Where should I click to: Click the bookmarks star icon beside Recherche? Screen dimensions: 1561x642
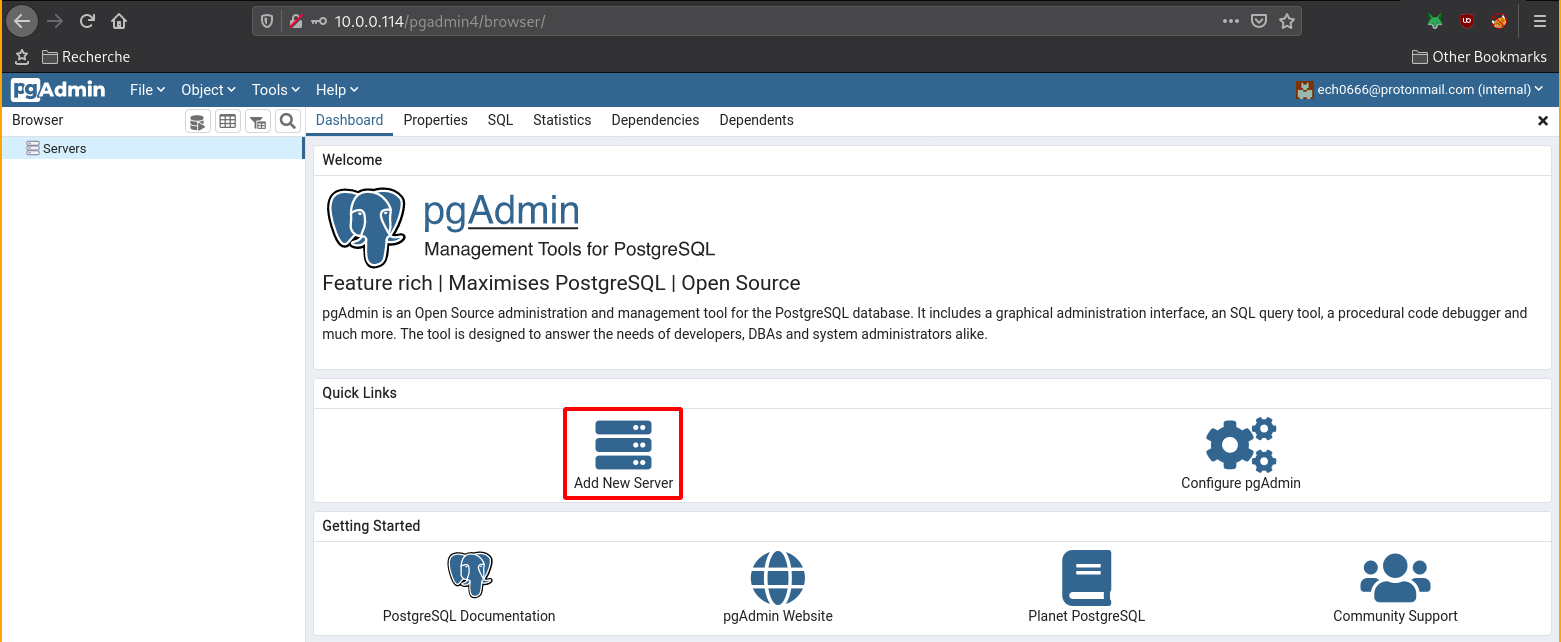(x=22, y=57)
